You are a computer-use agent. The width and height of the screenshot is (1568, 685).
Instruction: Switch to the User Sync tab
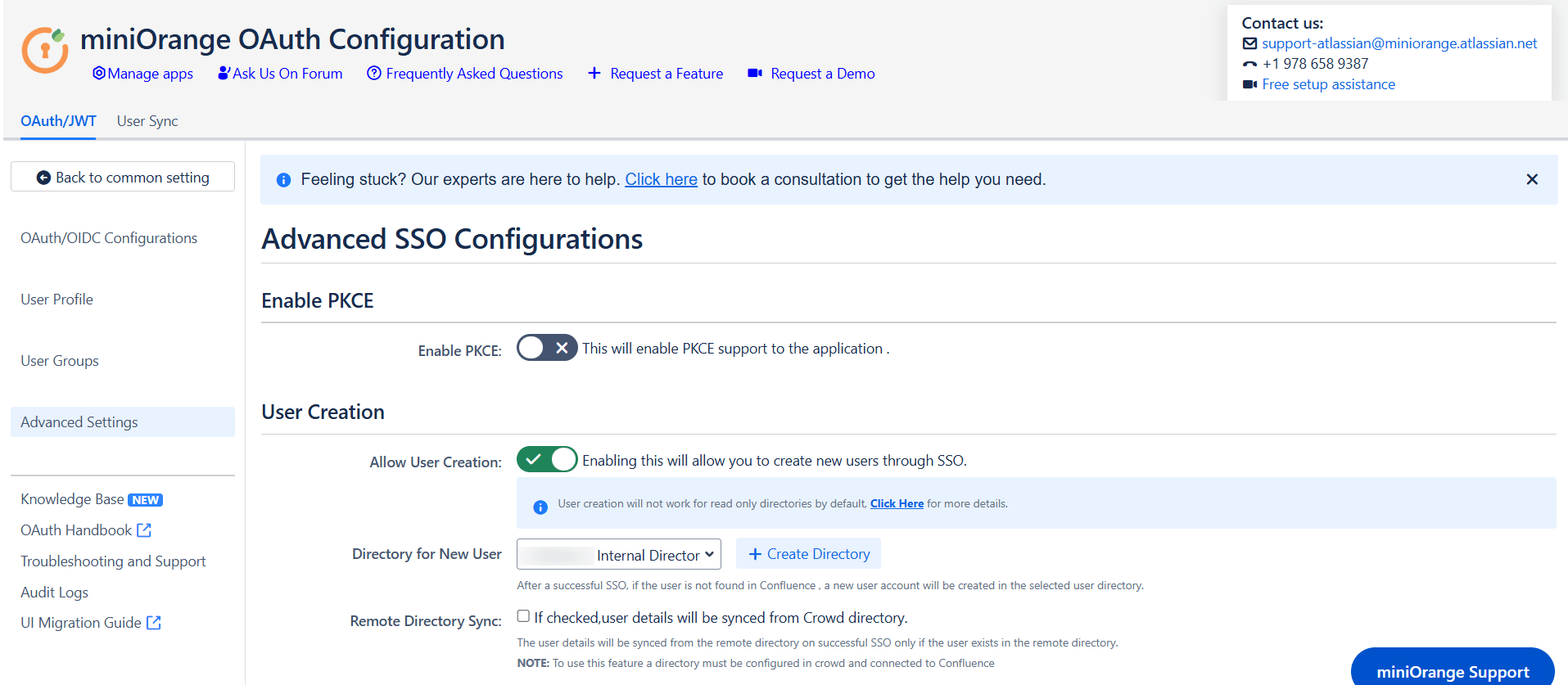147,121
